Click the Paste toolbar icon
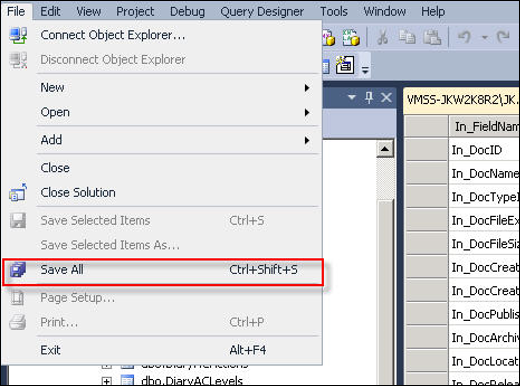The image size is (520, 386). coord(432,37)
